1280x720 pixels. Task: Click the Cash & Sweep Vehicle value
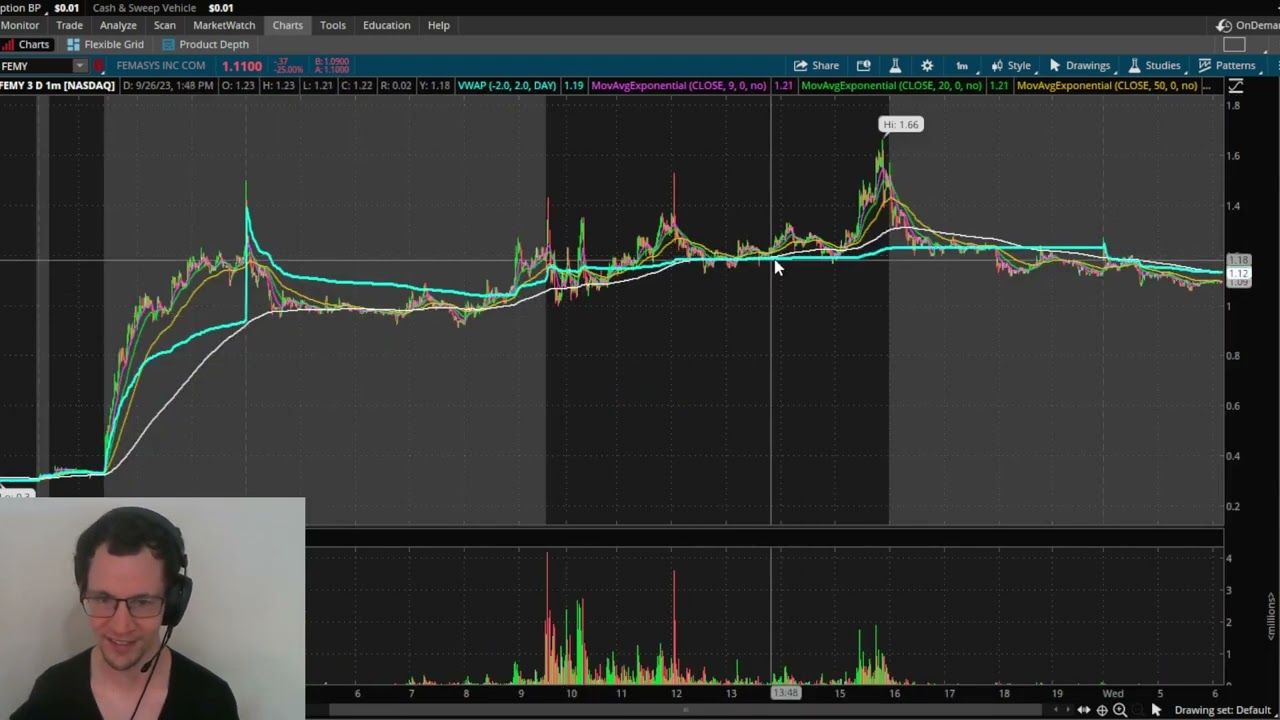221,8
